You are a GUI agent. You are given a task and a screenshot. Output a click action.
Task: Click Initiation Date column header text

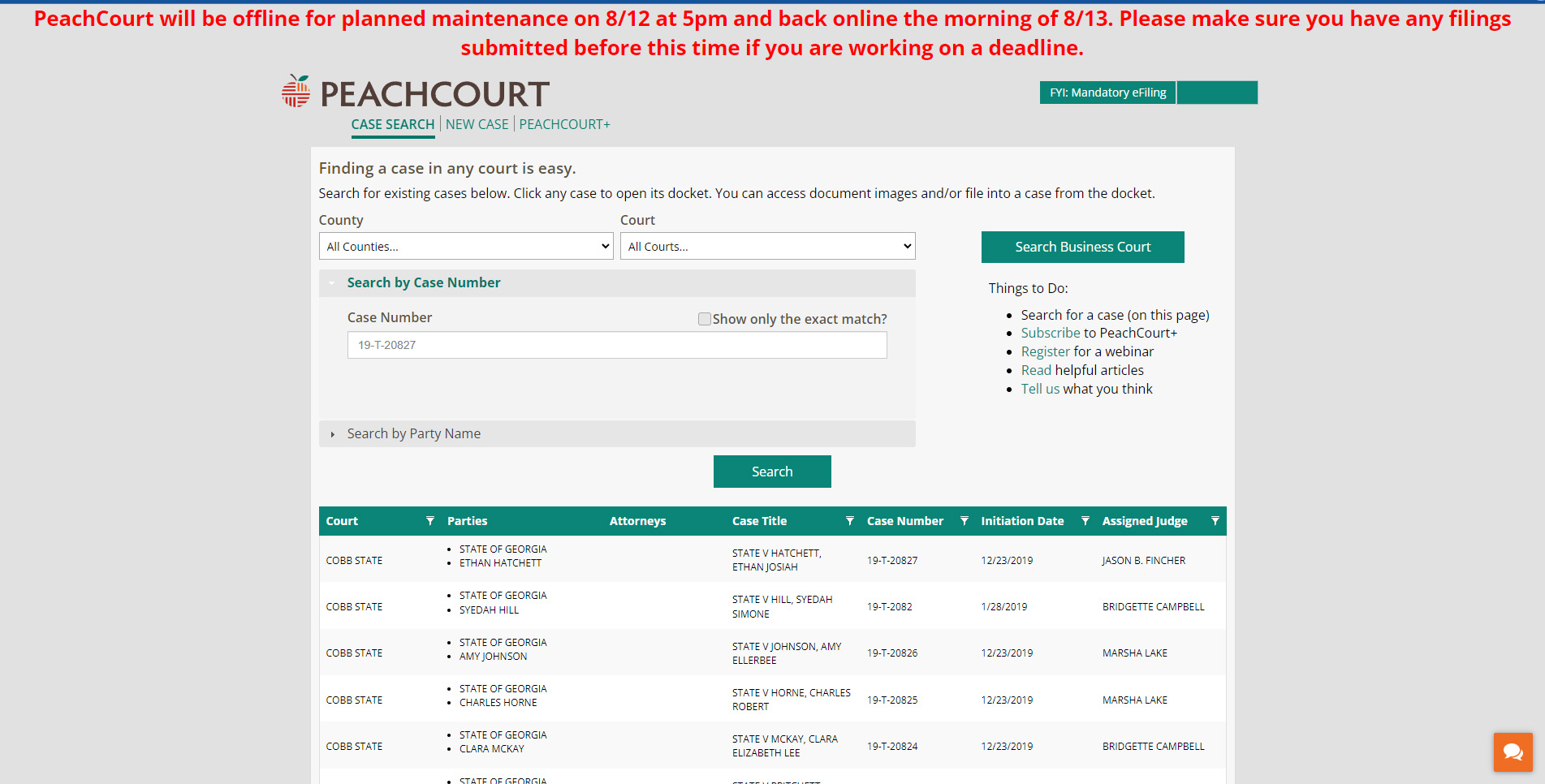click(1022, 521)
